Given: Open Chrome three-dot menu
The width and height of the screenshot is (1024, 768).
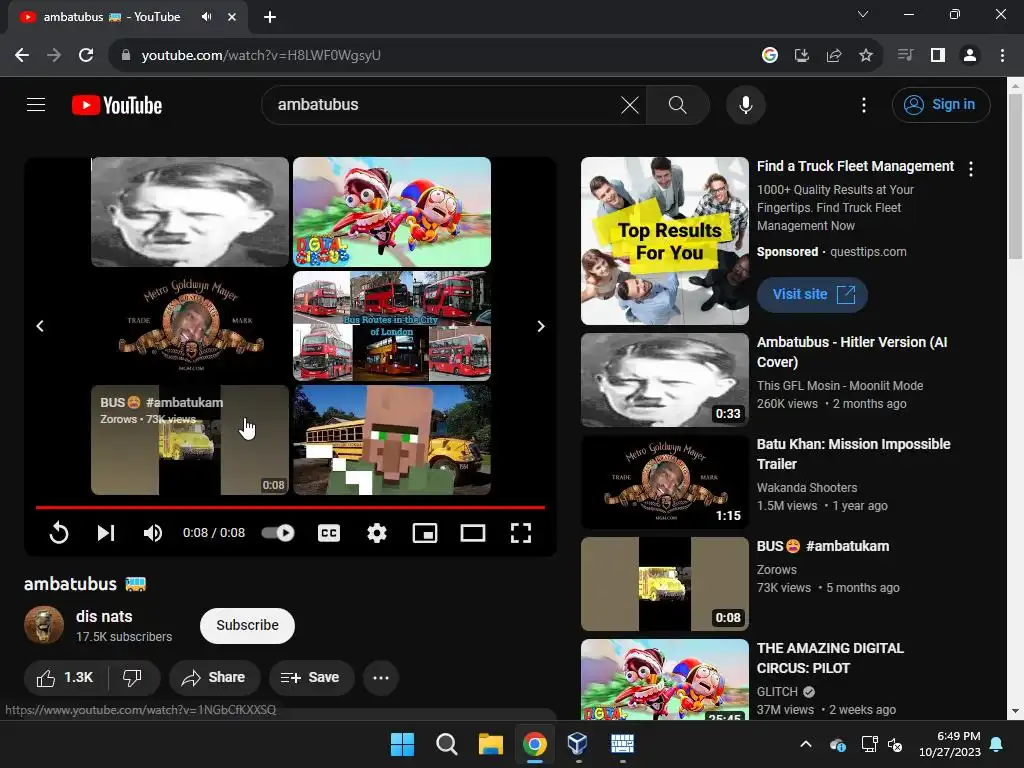Looking at the screenshot, I should click(1002, 56).
